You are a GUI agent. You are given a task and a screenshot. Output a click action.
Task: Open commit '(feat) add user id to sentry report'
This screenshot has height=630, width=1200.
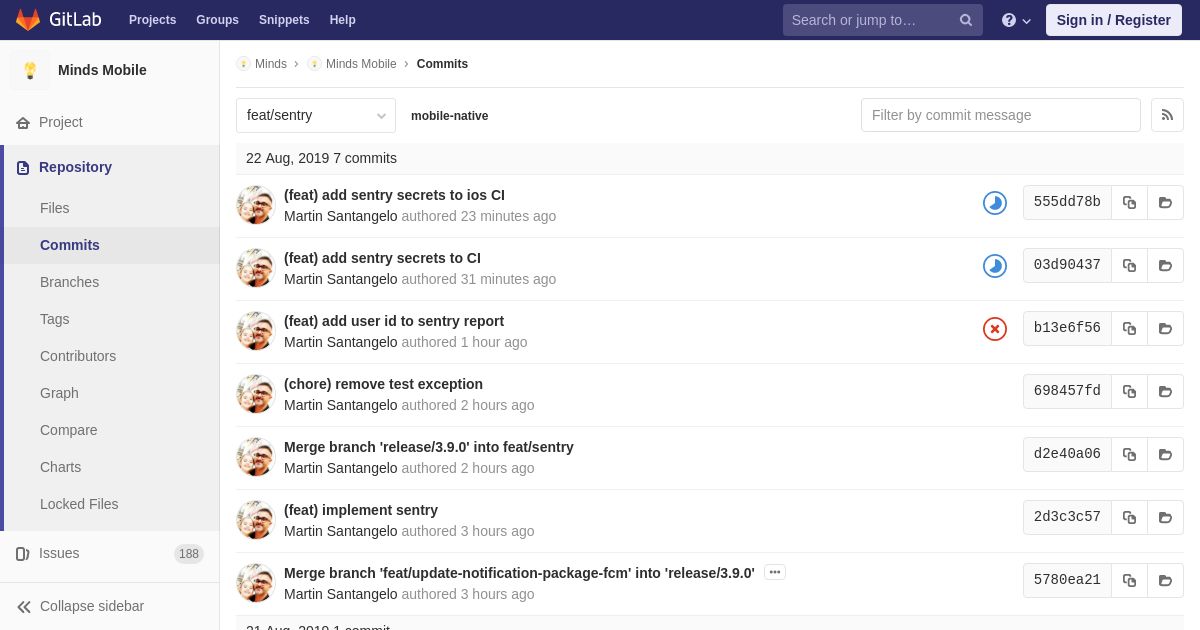pos(394,321)
